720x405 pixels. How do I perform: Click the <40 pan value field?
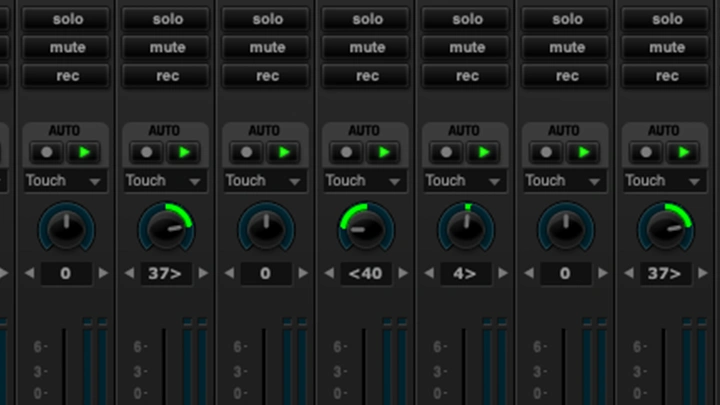(x=366, y=274)
